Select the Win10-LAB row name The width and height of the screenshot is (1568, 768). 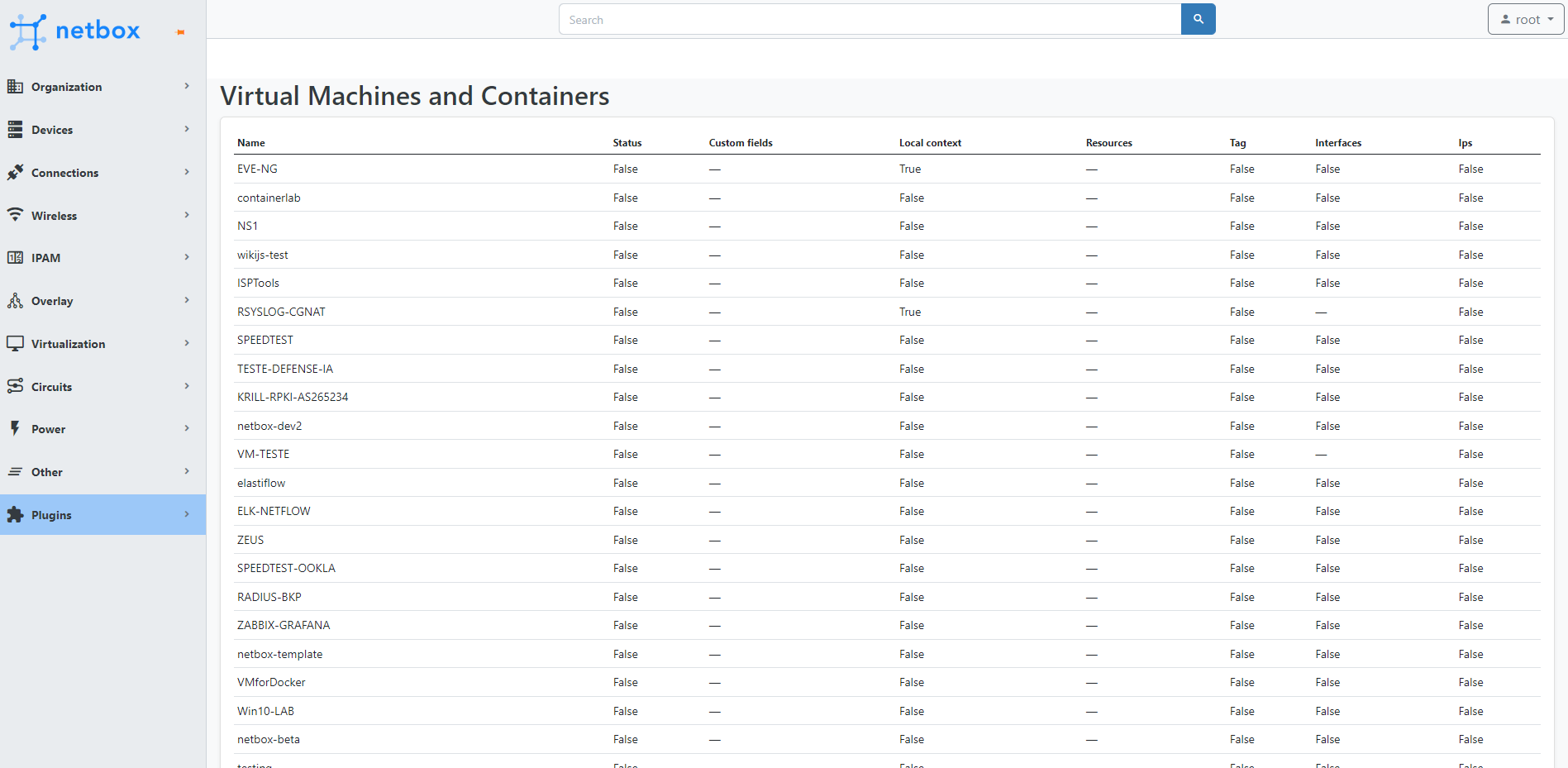[x=265, y=711]
